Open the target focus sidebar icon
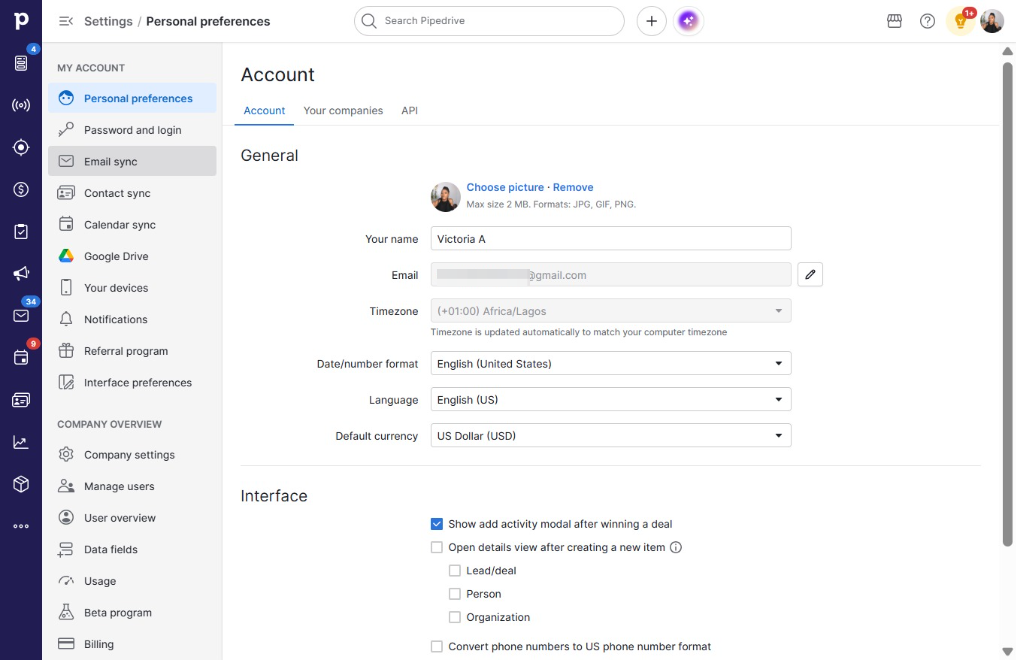Viewport: 1016px width, 660px height. pos(21,147)
